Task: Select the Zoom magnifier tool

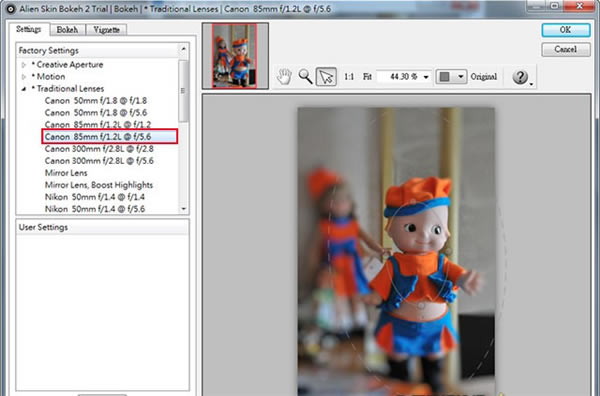Action: click(x=305, y=77)
